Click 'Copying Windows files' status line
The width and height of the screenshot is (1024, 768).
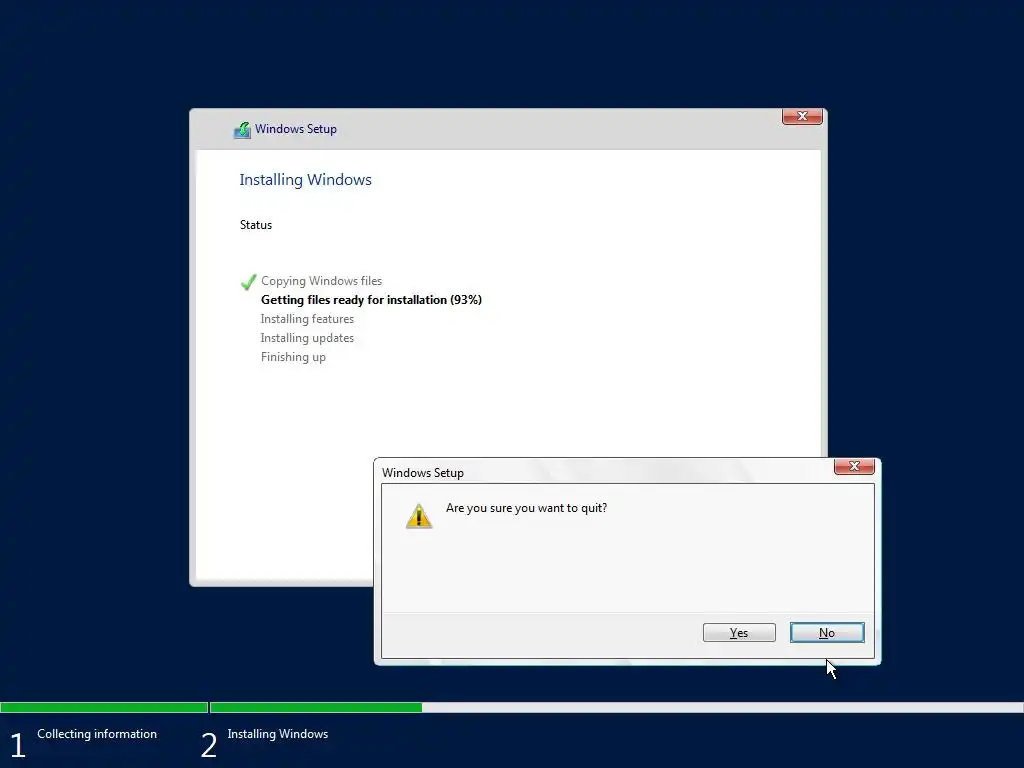321,281
